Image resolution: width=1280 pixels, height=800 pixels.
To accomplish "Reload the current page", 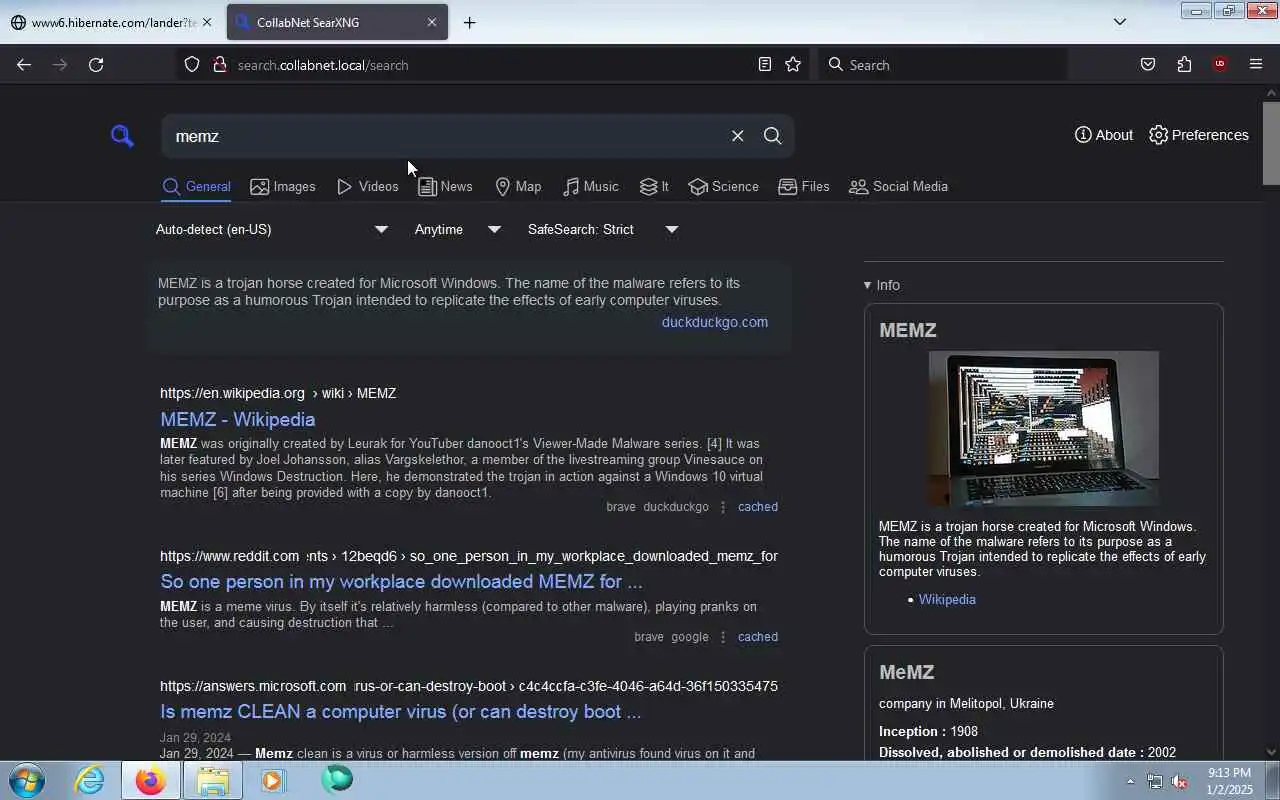I will pos(96,65).
